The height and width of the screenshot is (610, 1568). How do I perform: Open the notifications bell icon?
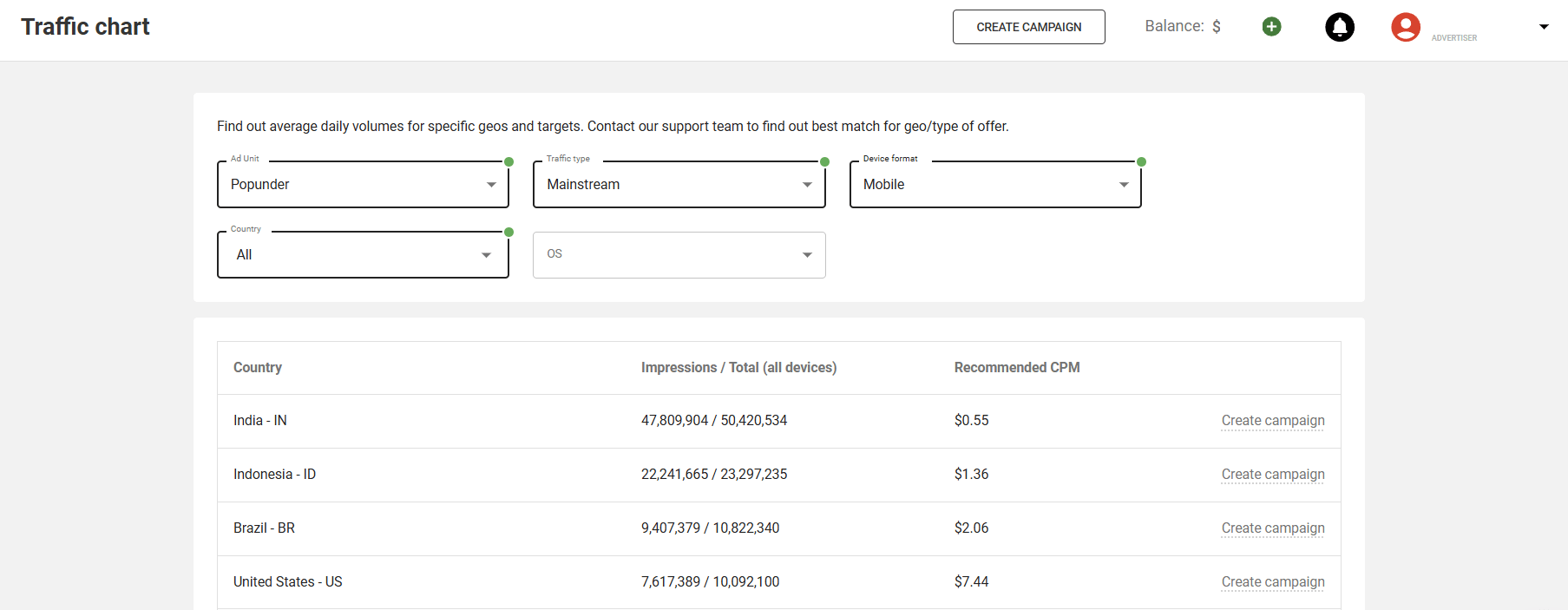pyautogui.click(x=1339, y=27)
